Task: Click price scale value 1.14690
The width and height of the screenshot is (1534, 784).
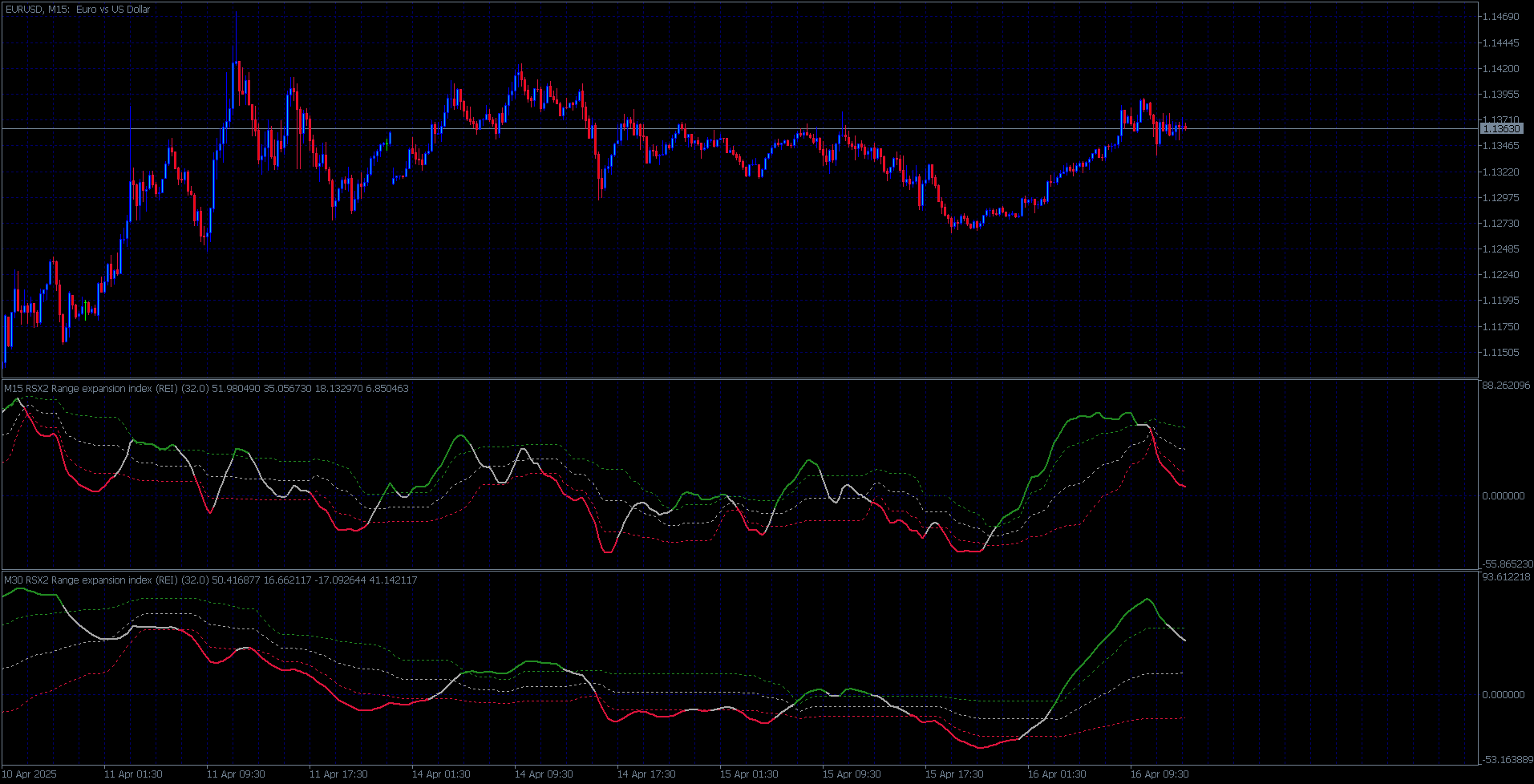Action: [1501, 17]
